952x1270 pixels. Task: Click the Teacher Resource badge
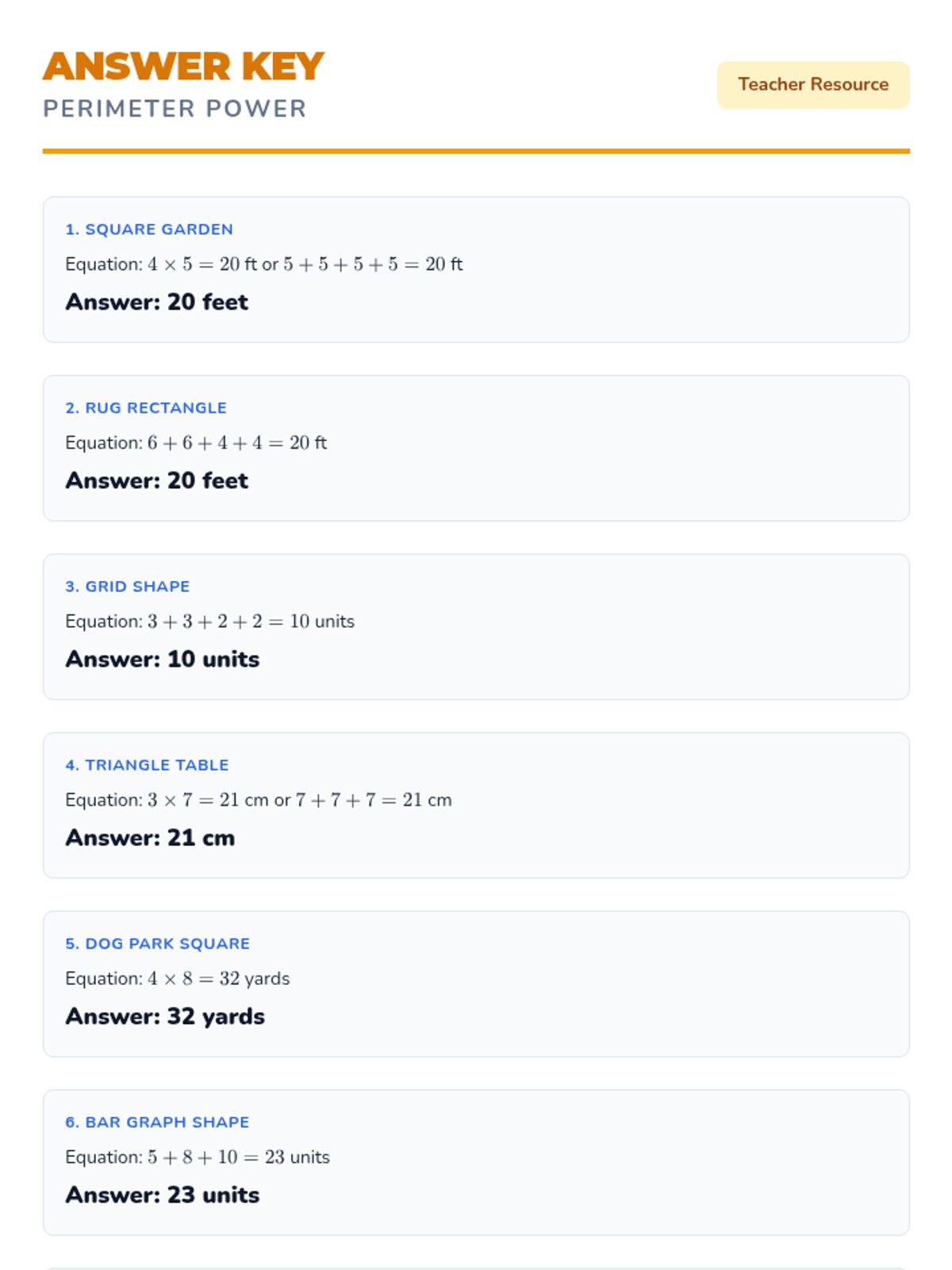tap(813, 85)
